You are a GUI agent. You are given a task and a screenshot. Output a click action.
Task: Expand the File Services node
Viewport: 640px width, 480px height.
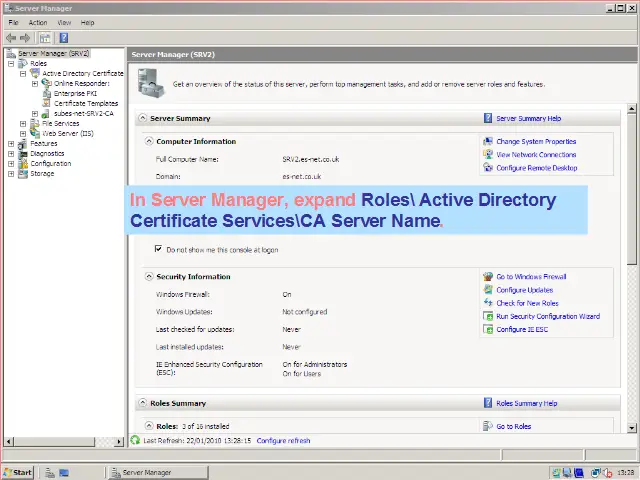(23, 123)
